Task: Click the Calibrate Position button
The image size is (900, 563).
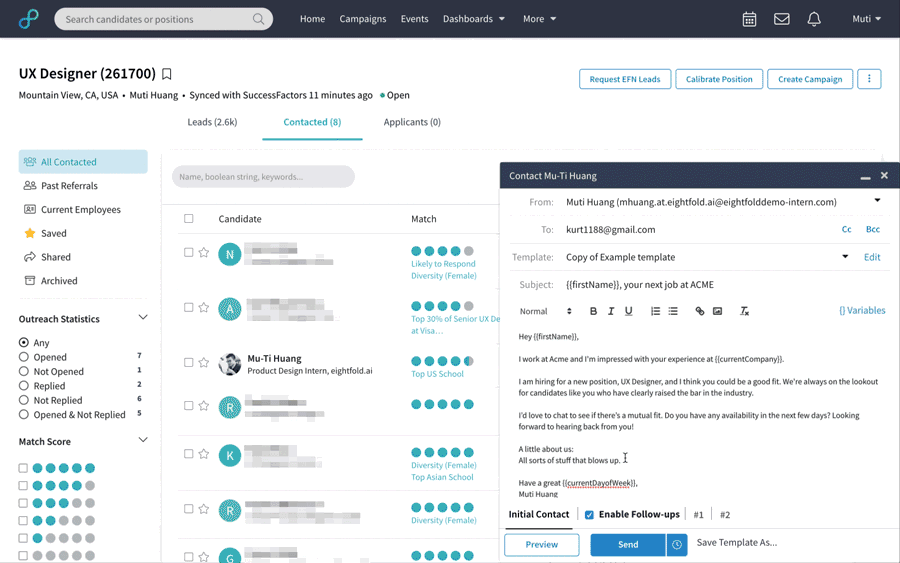Action: click(719, 79)
